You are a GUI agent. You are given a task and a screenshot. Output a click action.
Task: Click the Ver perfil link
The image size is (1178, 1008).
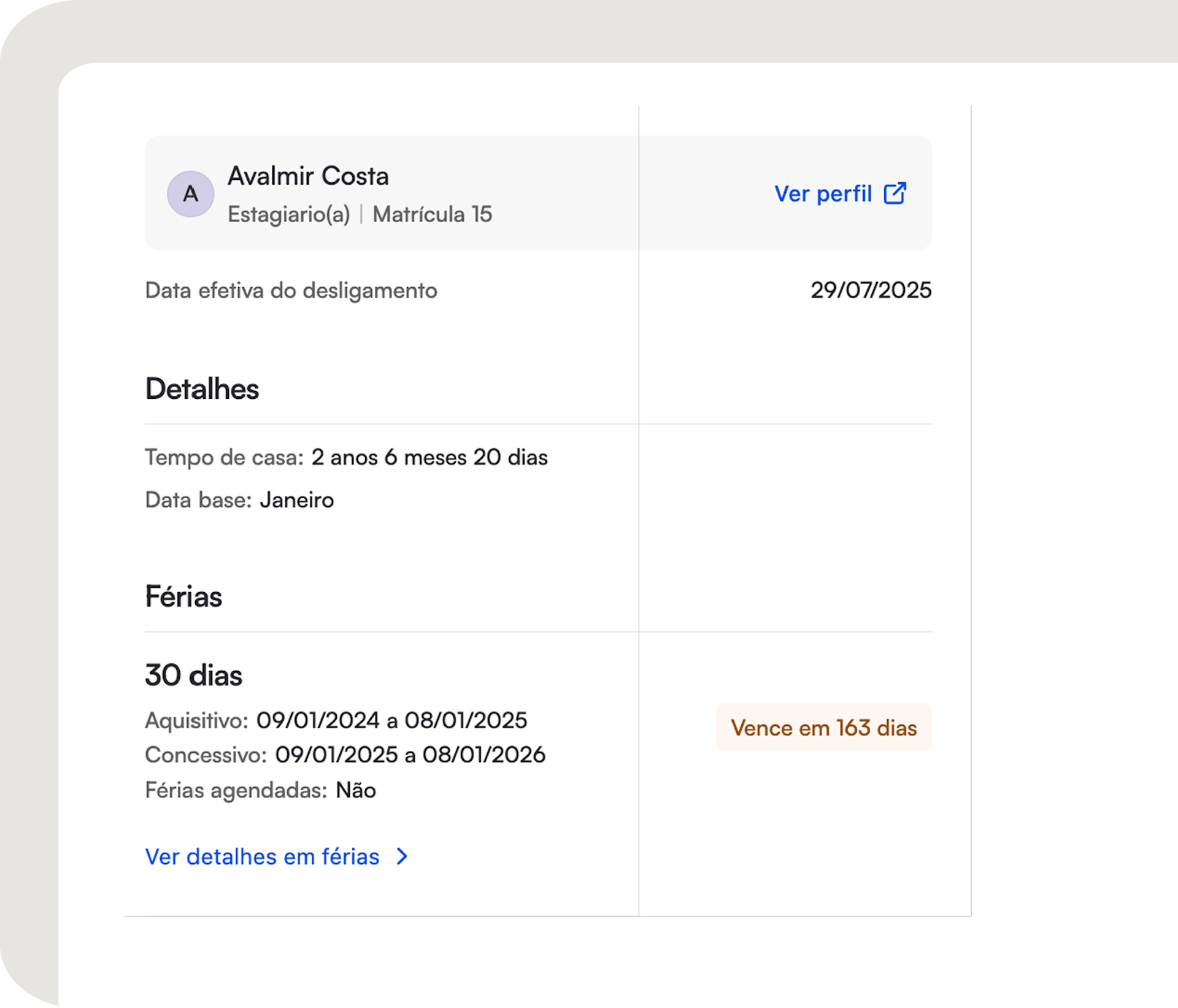click(822, 194)
